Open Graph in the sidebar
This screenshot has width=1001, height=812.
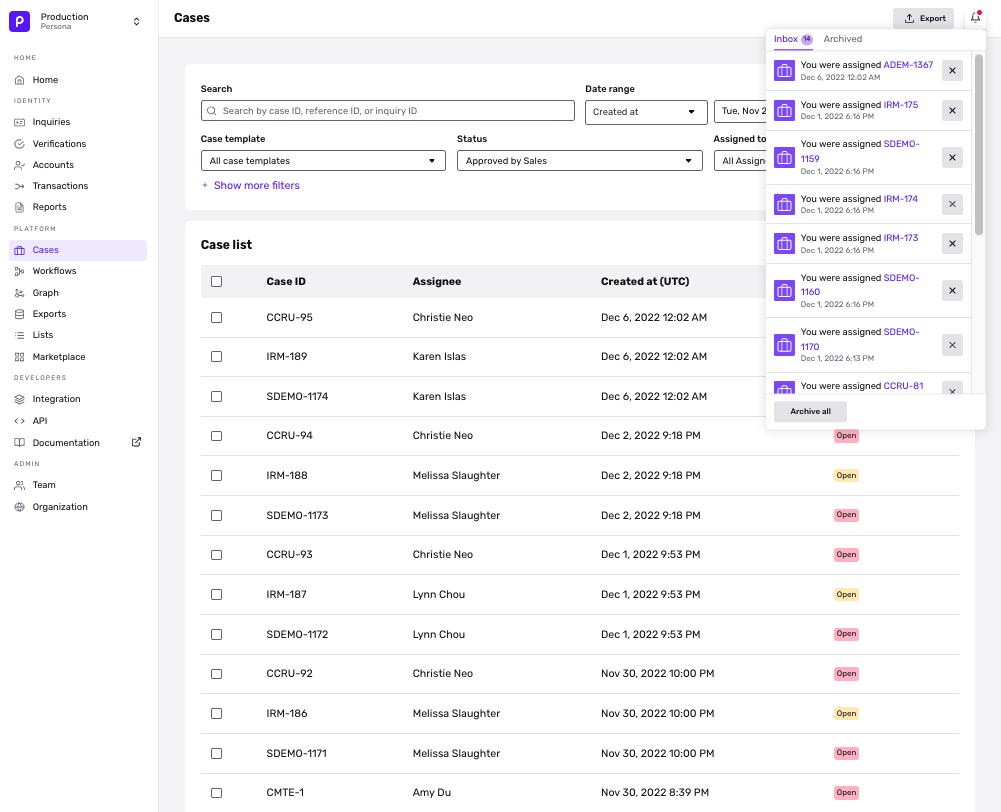[x=79, y=293]
